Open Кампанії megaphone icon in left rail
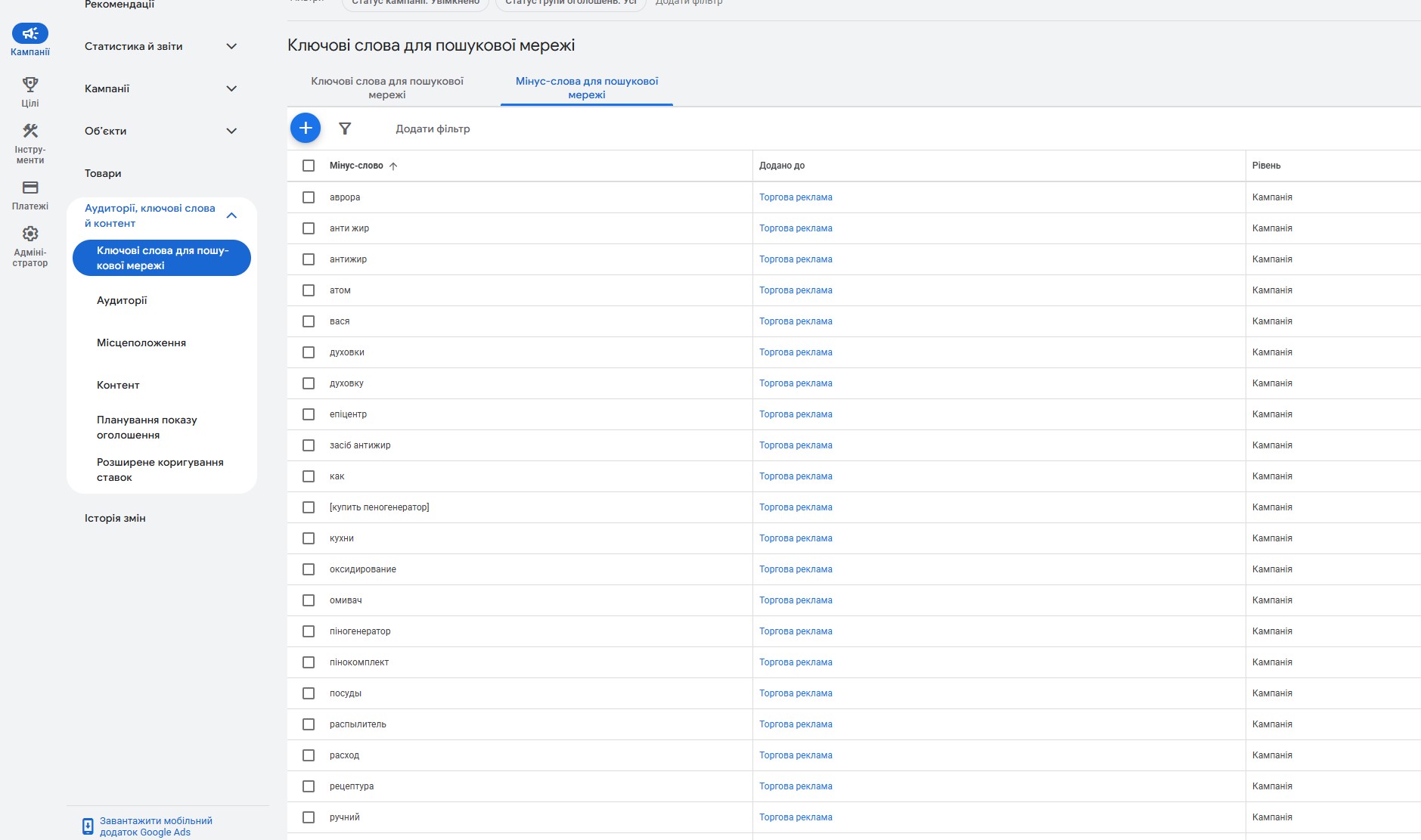This screenshot has width=1421, height=840. [x=30, y=33]
